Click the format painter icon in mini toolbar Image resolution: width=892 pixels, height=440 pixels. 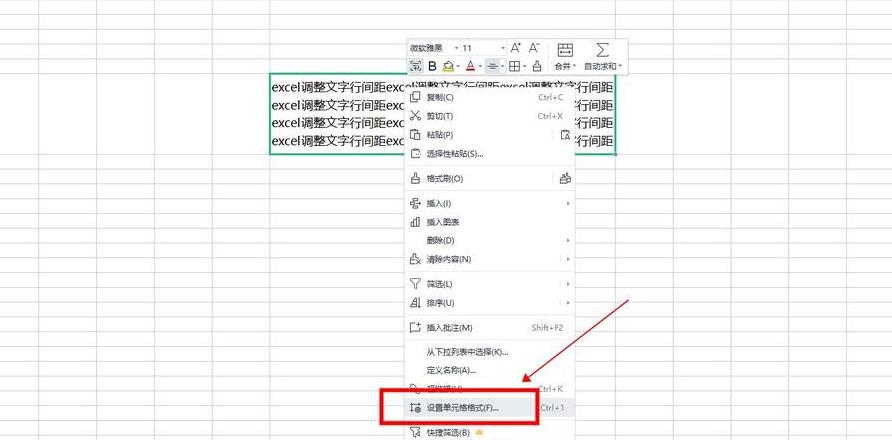click(x=536, y=67)
